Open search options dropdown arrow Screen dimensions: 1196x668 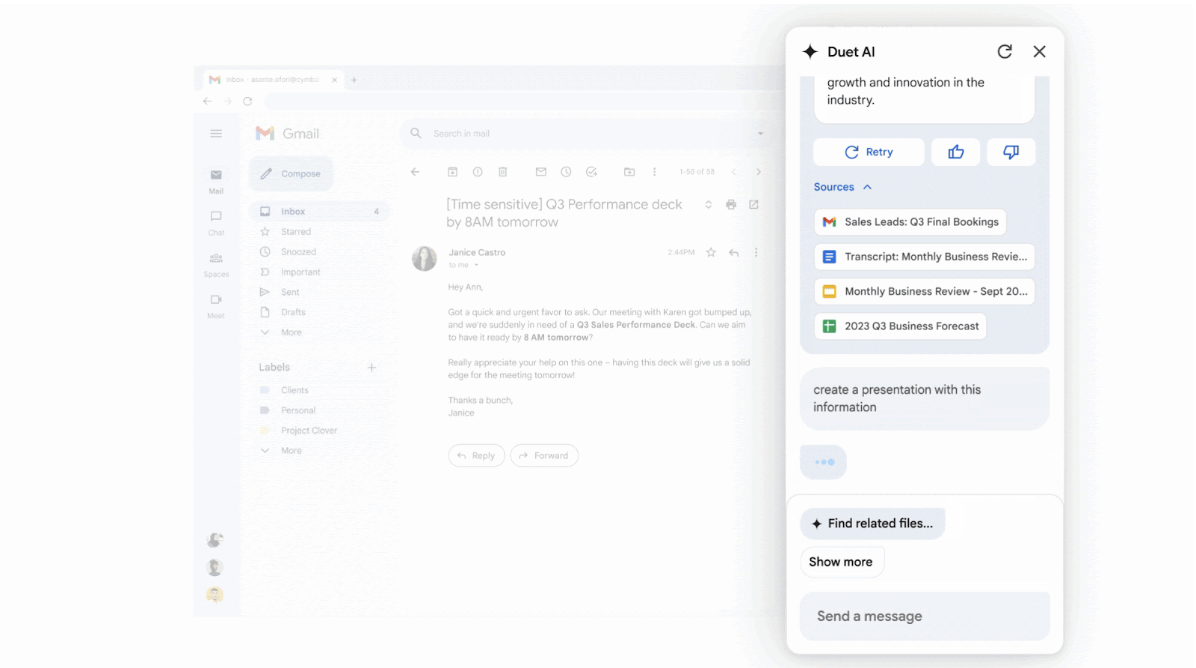pyautogui.click(x=760, y=133)
